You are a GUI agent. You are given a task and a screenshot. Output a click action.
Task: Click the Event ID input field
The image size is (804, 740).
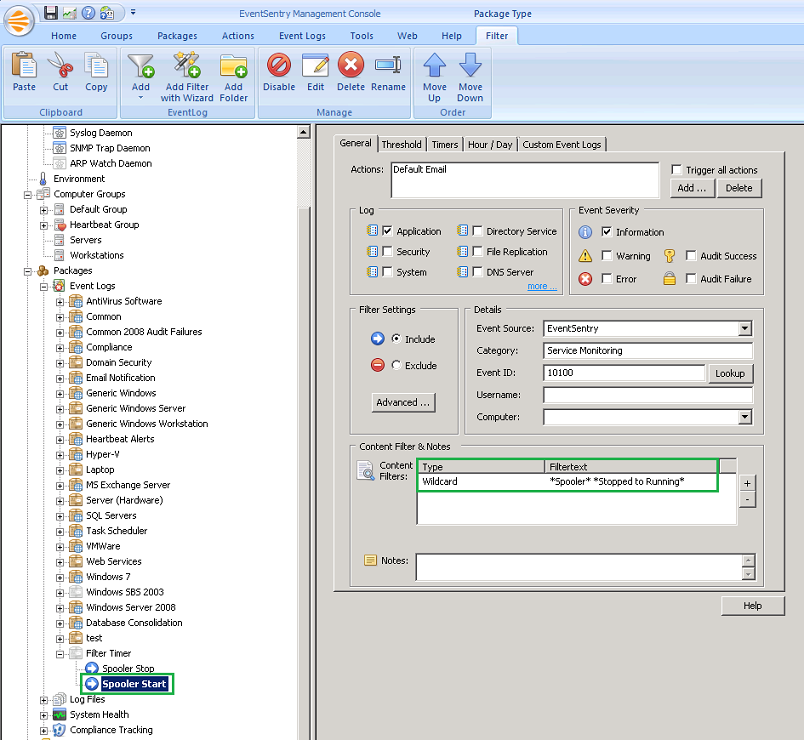[624, 373]
